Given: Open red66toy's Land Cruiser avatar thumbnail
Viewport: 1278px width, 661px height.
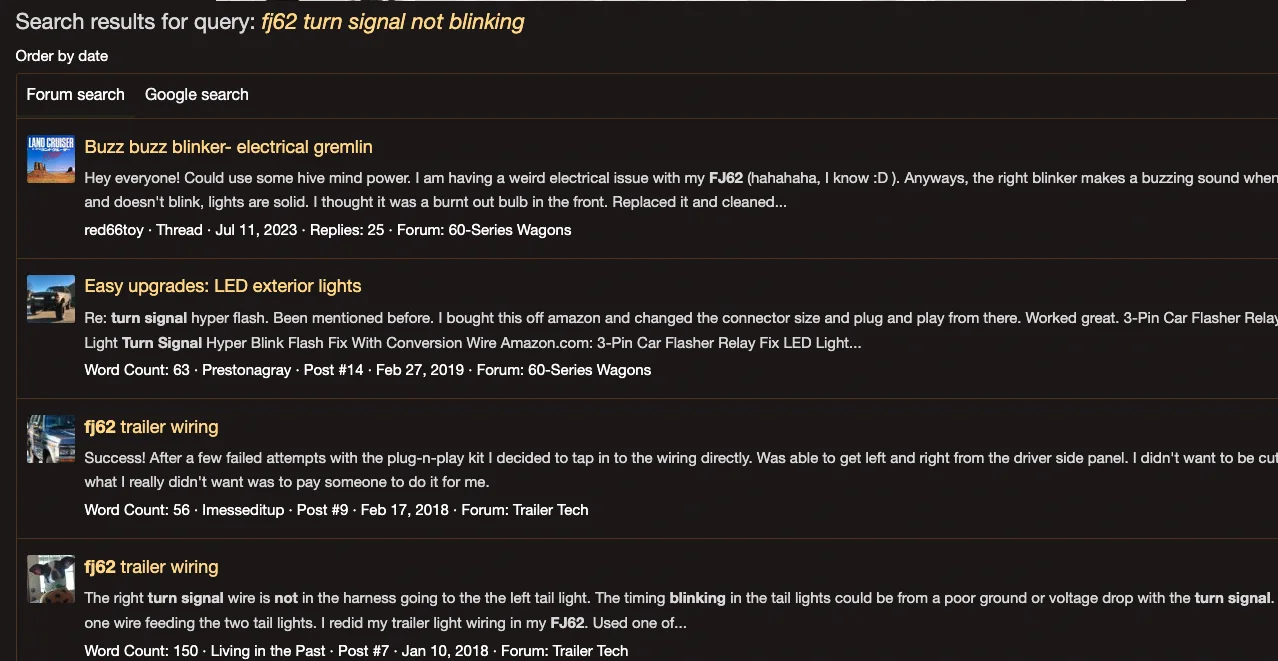Looking at the screenshot, I should 51,159.
